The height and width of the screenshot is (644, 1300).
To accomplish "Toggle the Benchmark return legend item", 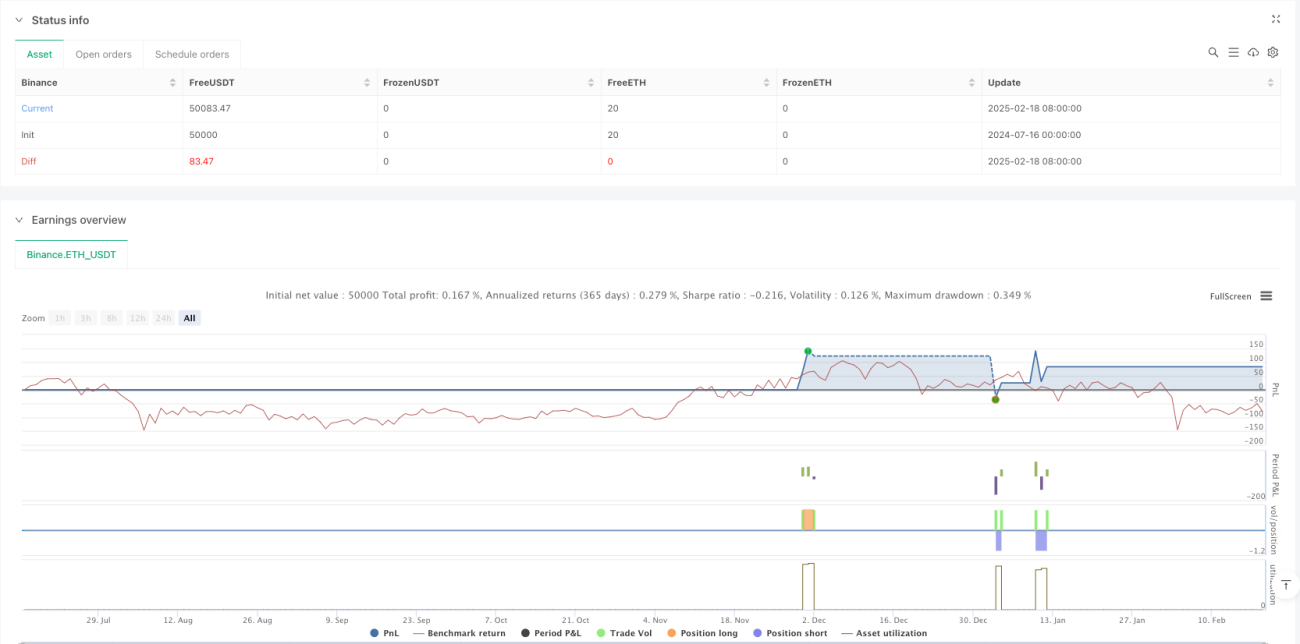I will point(459,633).
